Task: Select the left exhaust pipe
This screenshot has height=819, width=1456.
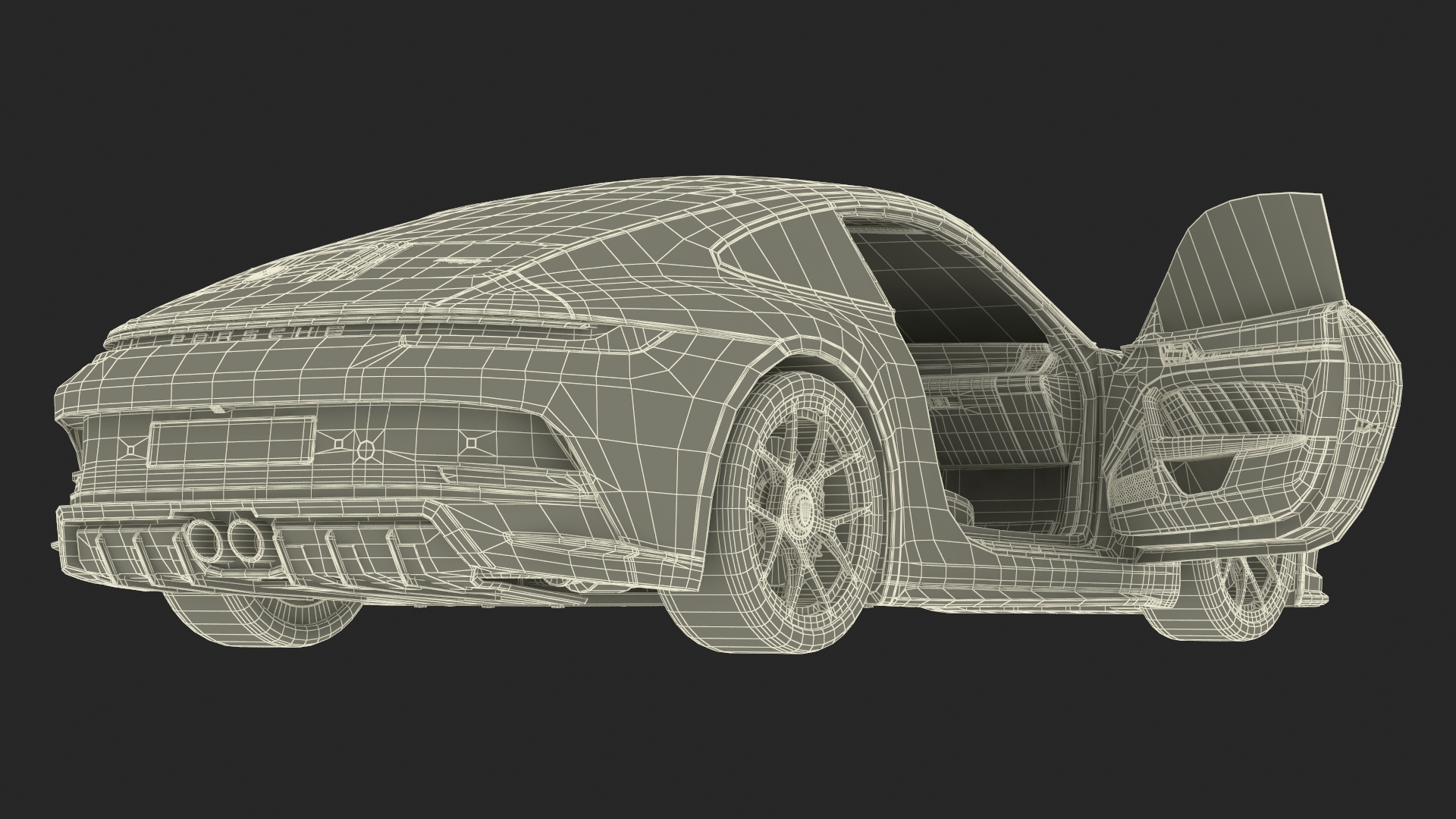Action: (x=206, y=539)
